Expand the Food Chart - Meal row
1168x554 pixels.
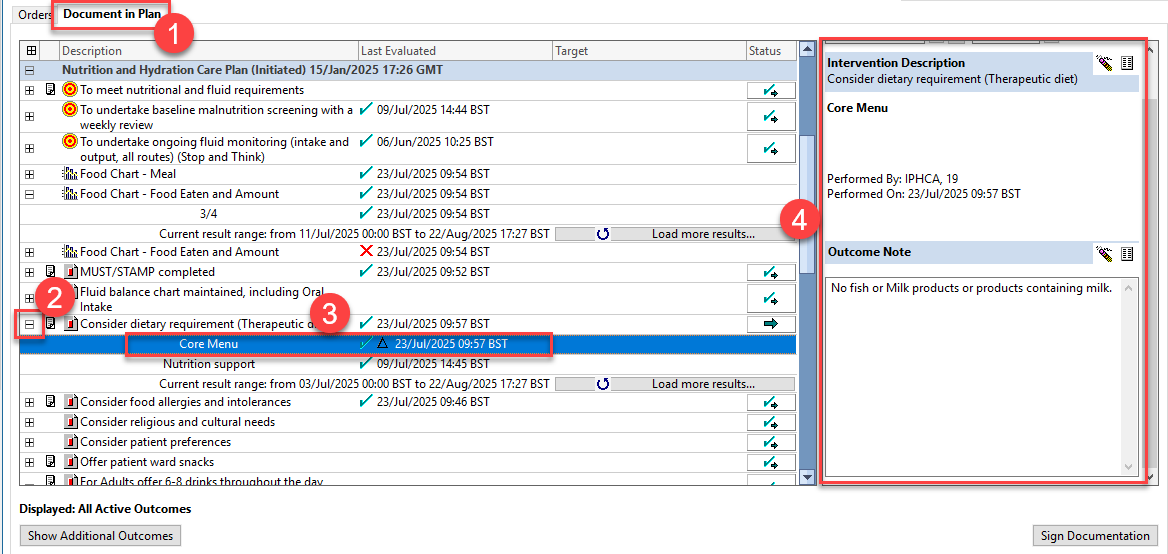(x=30, y=175)
